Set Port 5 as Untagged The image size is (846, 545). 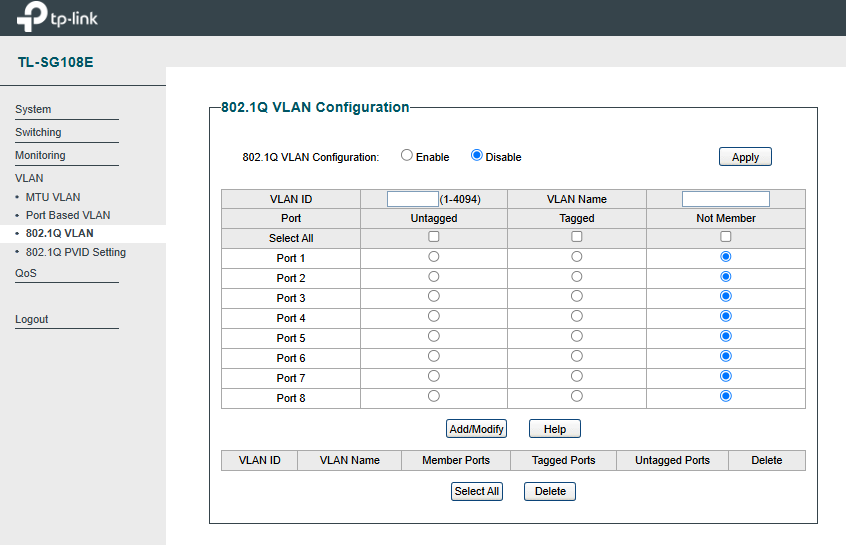pos(434,336)
